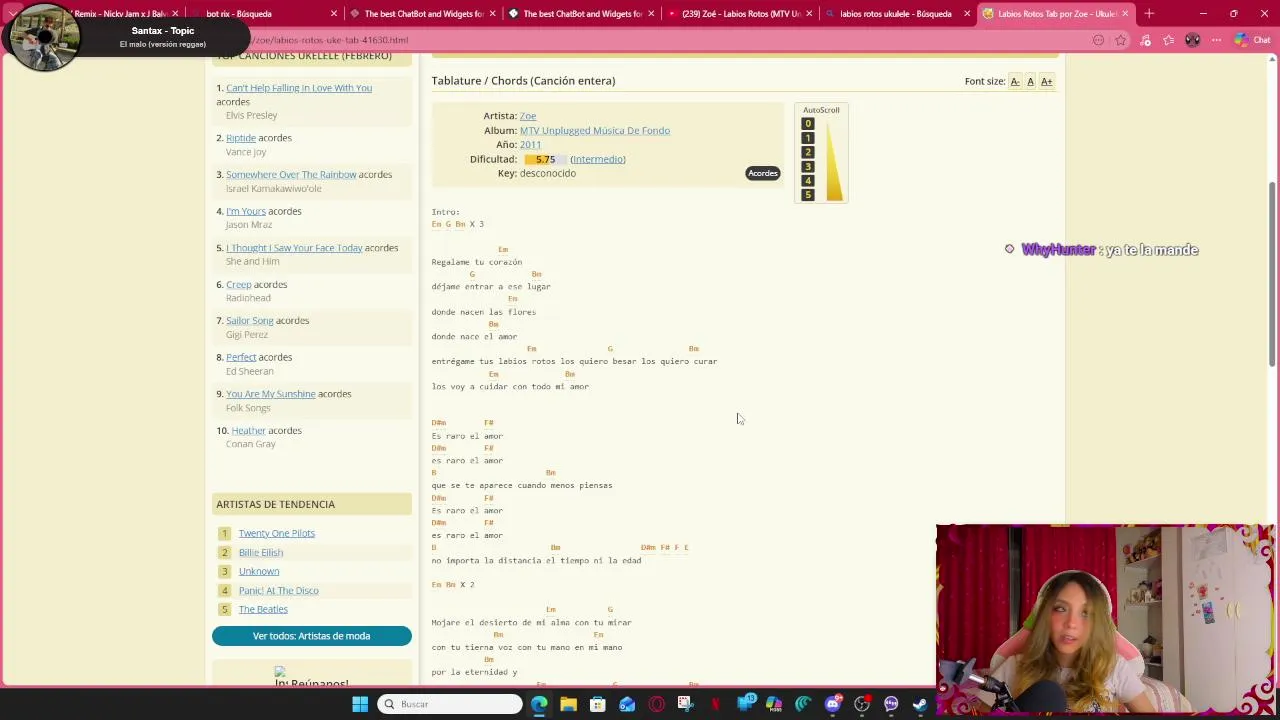1280x720 pixels.
Task: Click the page vertical scrollbar
Action: coord(1273,274)
